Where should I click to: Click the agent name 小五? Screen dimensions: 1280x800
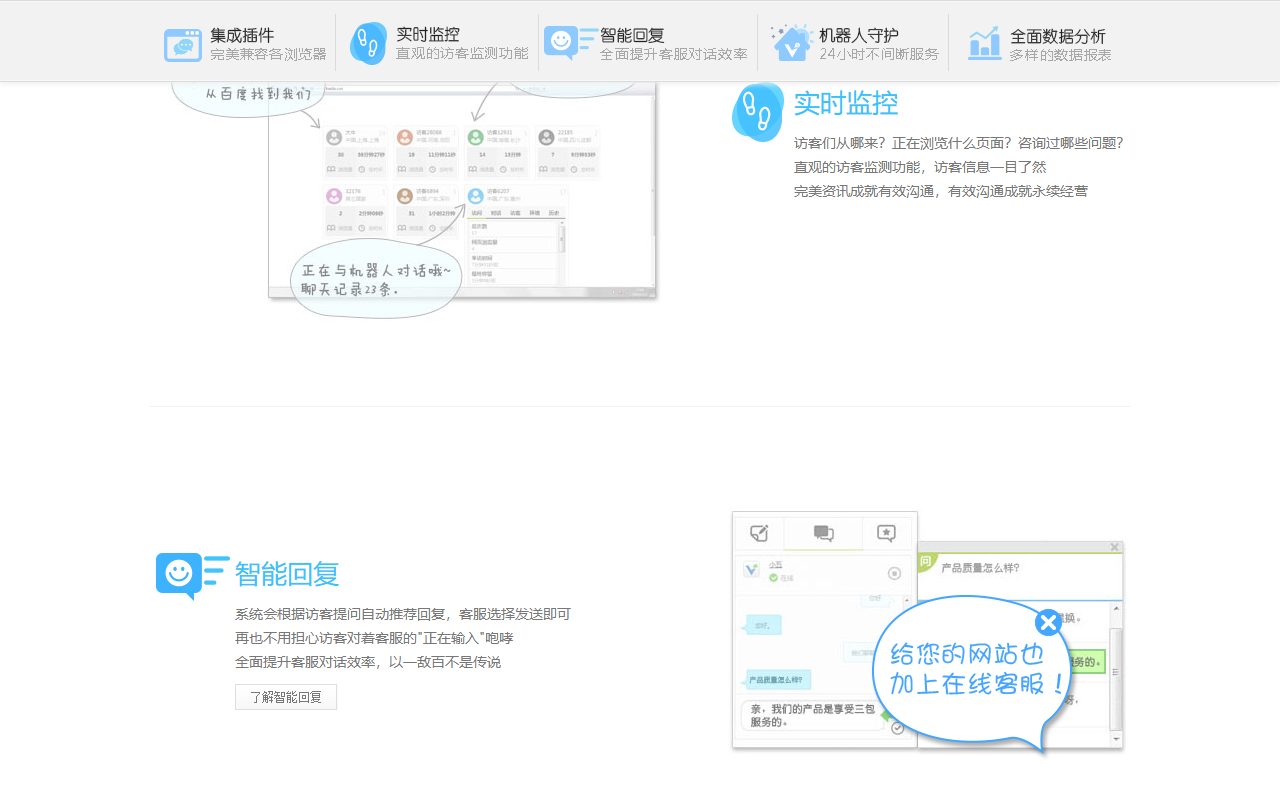[x=775, y=565]
